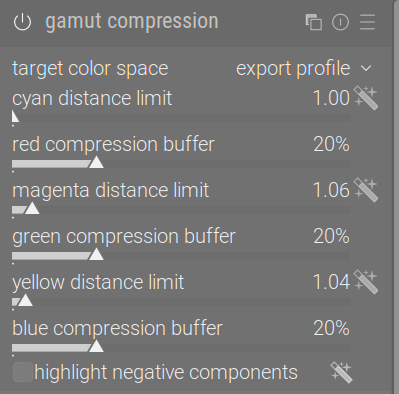399x394 pixels.
Task: Click the red compression buffer 20% value
Action: pos(331,144)
